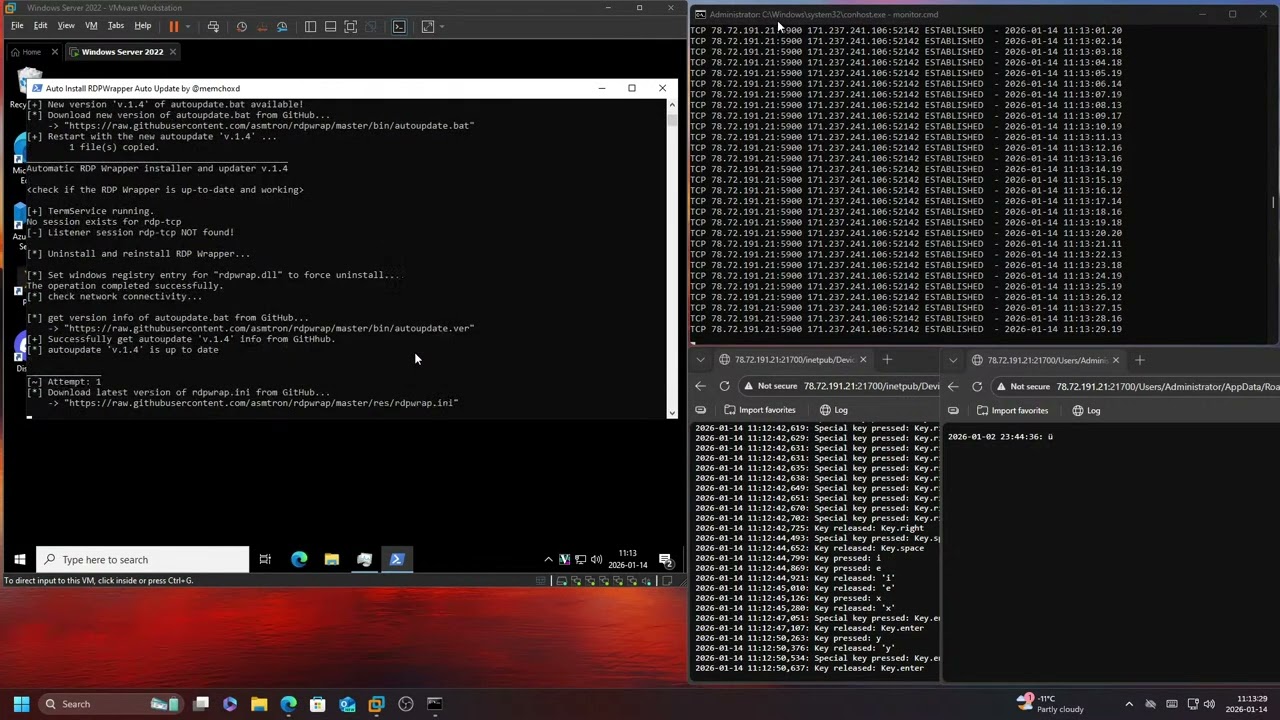1280x720 pixels.
Task: Open the host Windows Start button
Action: (x=21, y=704)
